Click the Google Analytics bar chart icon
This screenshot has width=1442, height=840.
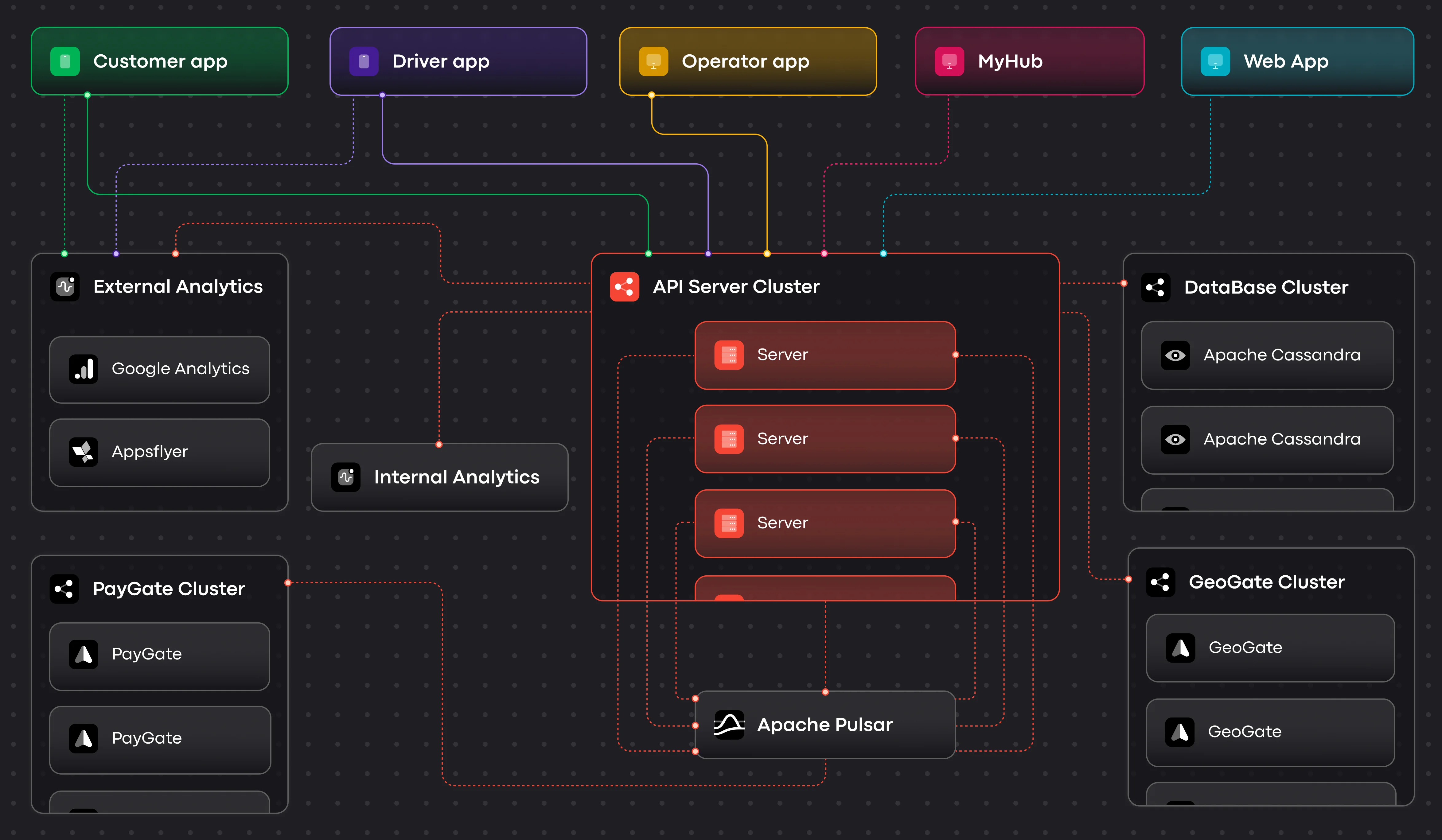(84, 369)
